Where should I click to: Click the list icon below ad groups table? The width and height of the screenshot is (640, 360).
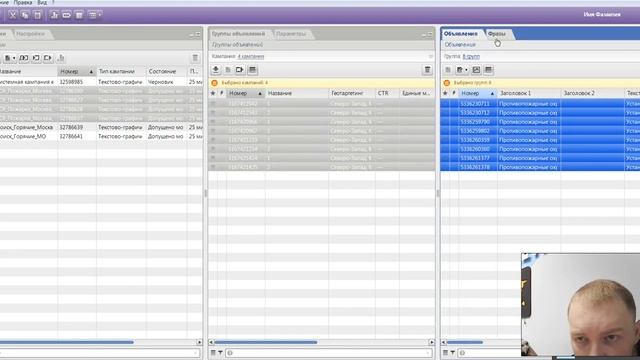213,353
